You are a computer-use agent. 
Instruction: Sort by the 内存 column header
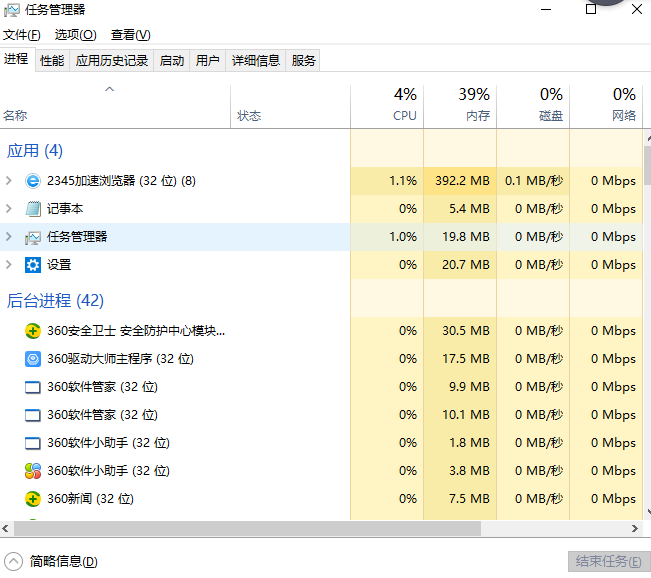pos(460,106)
